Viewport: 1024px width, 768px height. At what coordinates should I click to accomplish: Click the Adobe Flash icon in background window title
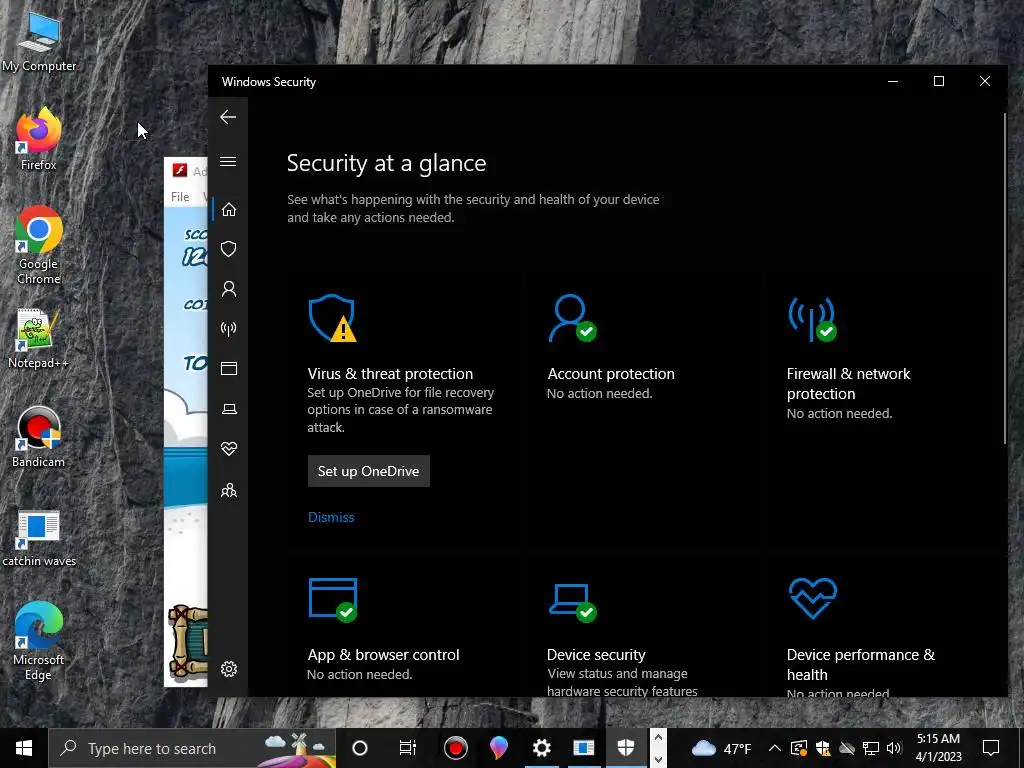click(x=180, y=170)
